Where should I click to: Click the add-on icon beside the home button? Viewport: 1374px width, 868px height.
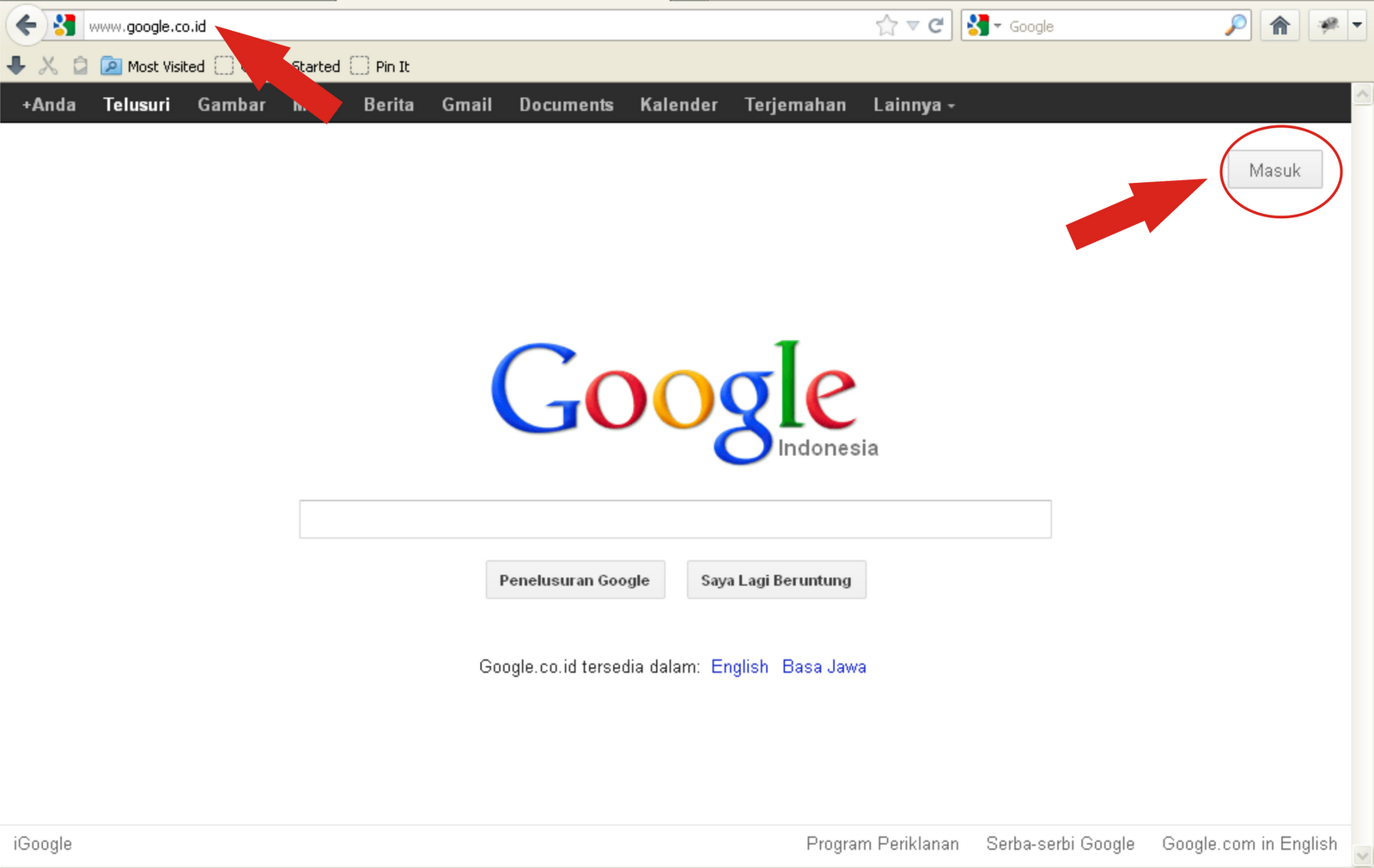click(1328, 26)
